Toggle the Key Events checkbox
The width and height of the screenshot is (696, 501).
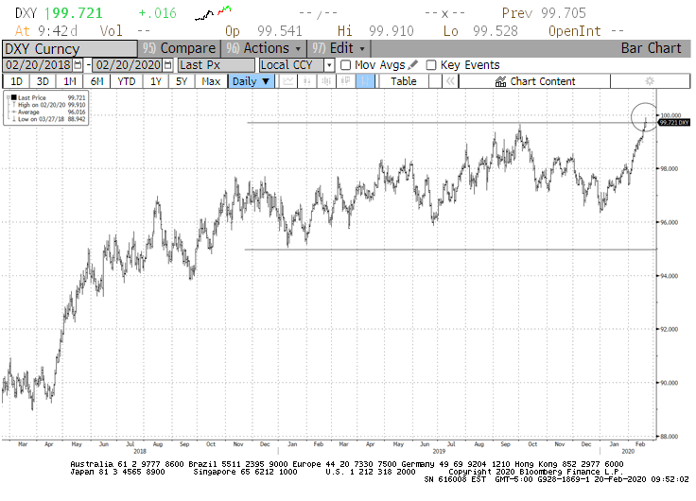coord(432,65)
